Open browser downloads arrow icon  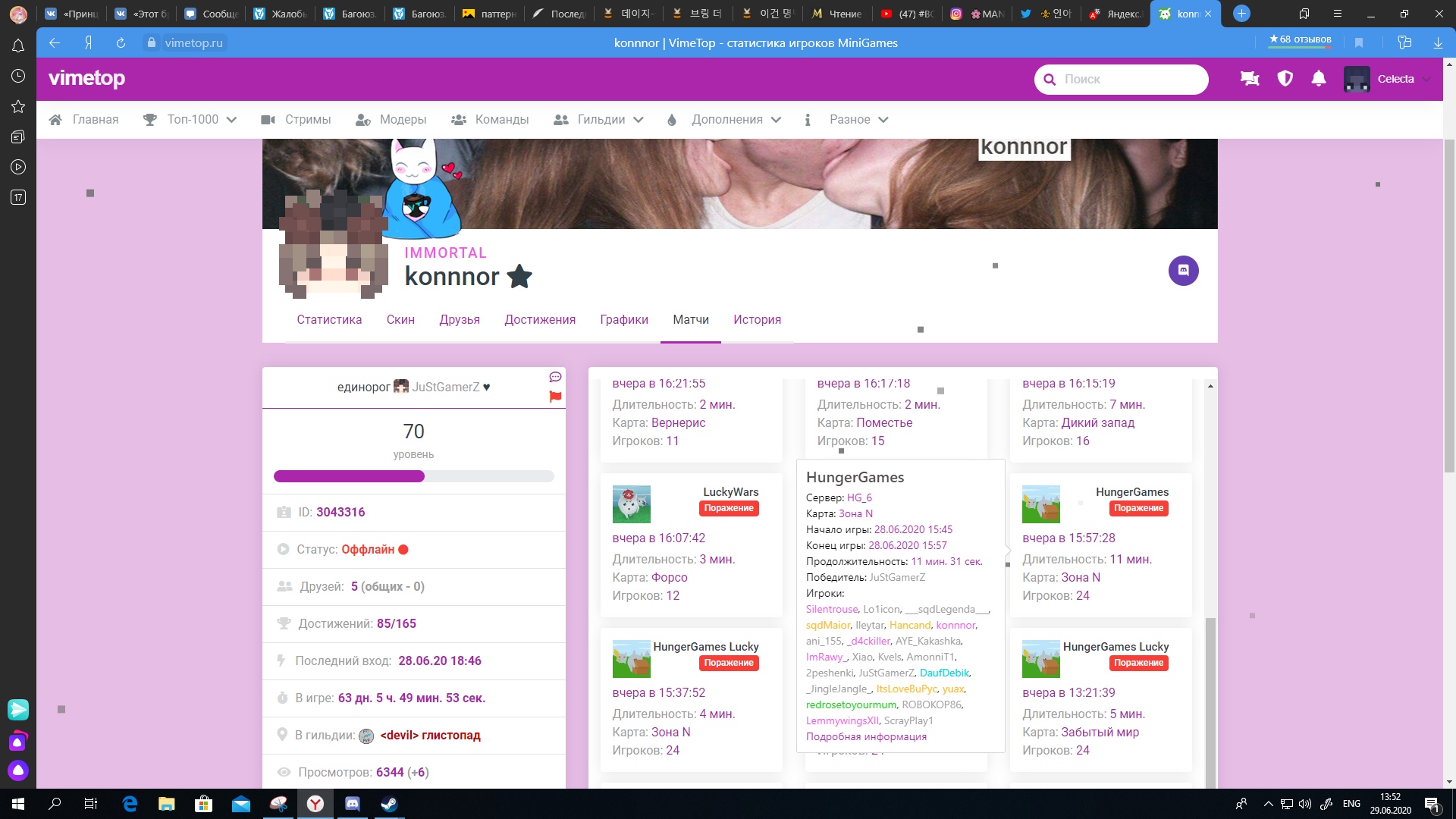(1438, 43)
